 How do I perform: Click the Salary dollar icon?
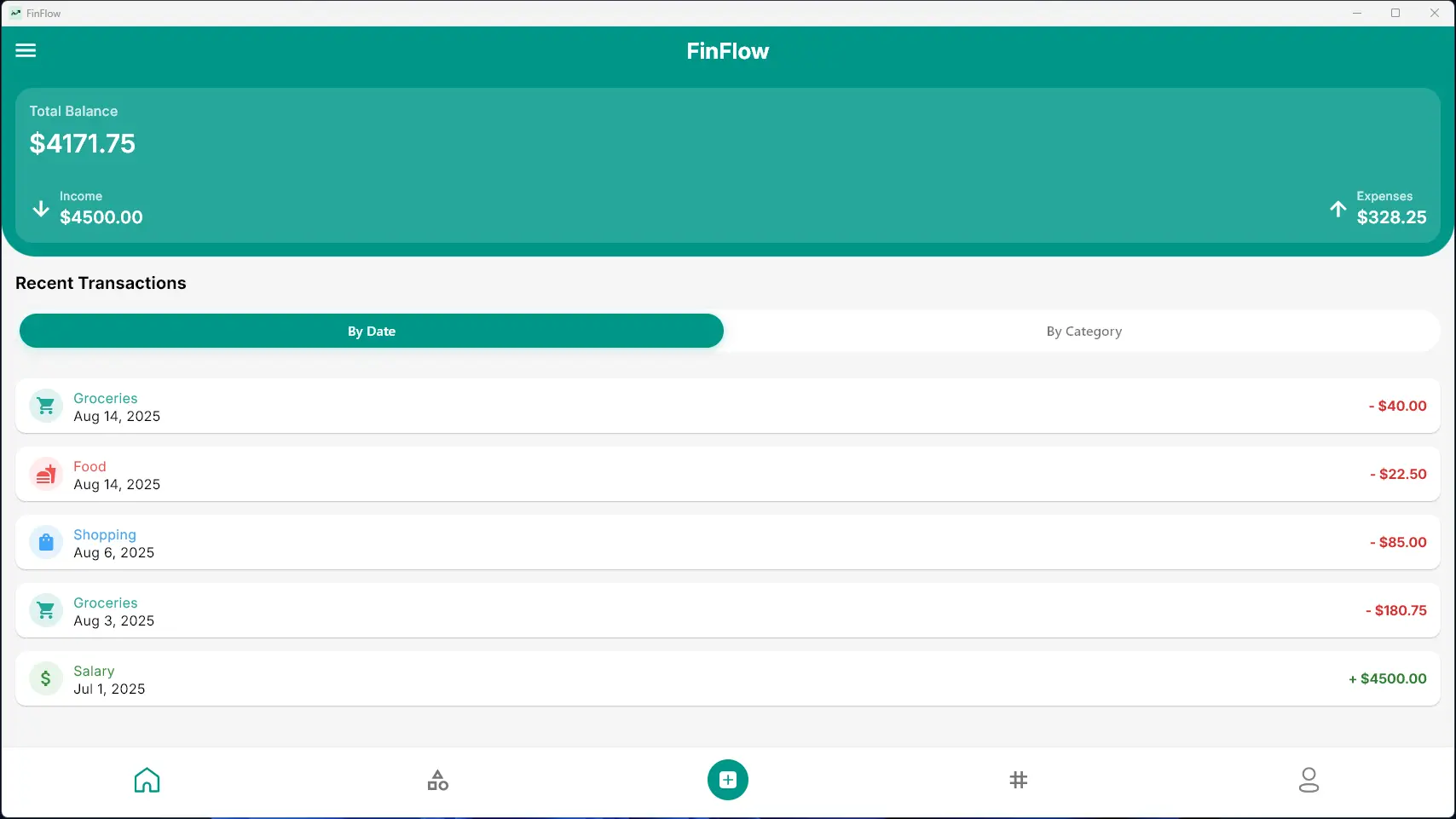tap(46, 678)
